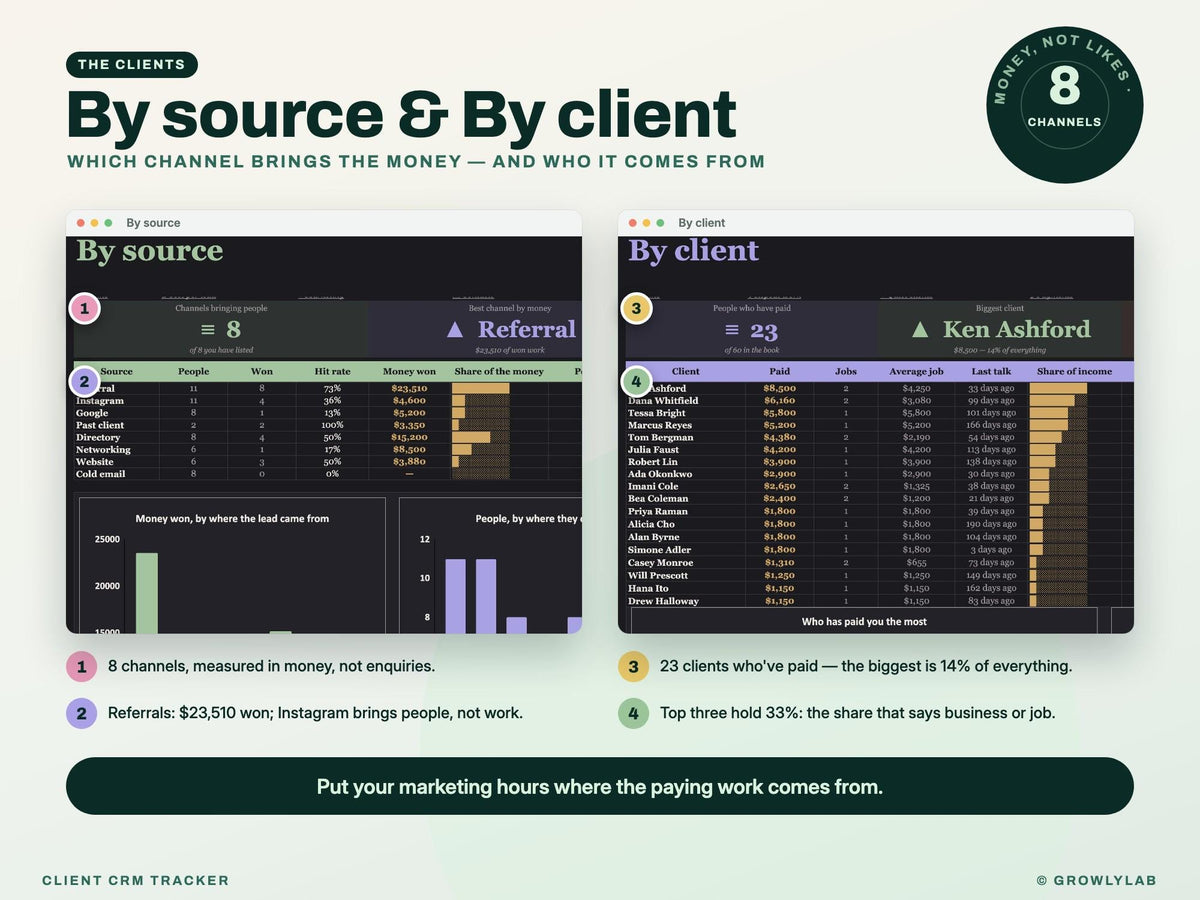Click the 100% hit rate cell
Viewport: 1200px width, 900px height.
(x=332, y=425)
